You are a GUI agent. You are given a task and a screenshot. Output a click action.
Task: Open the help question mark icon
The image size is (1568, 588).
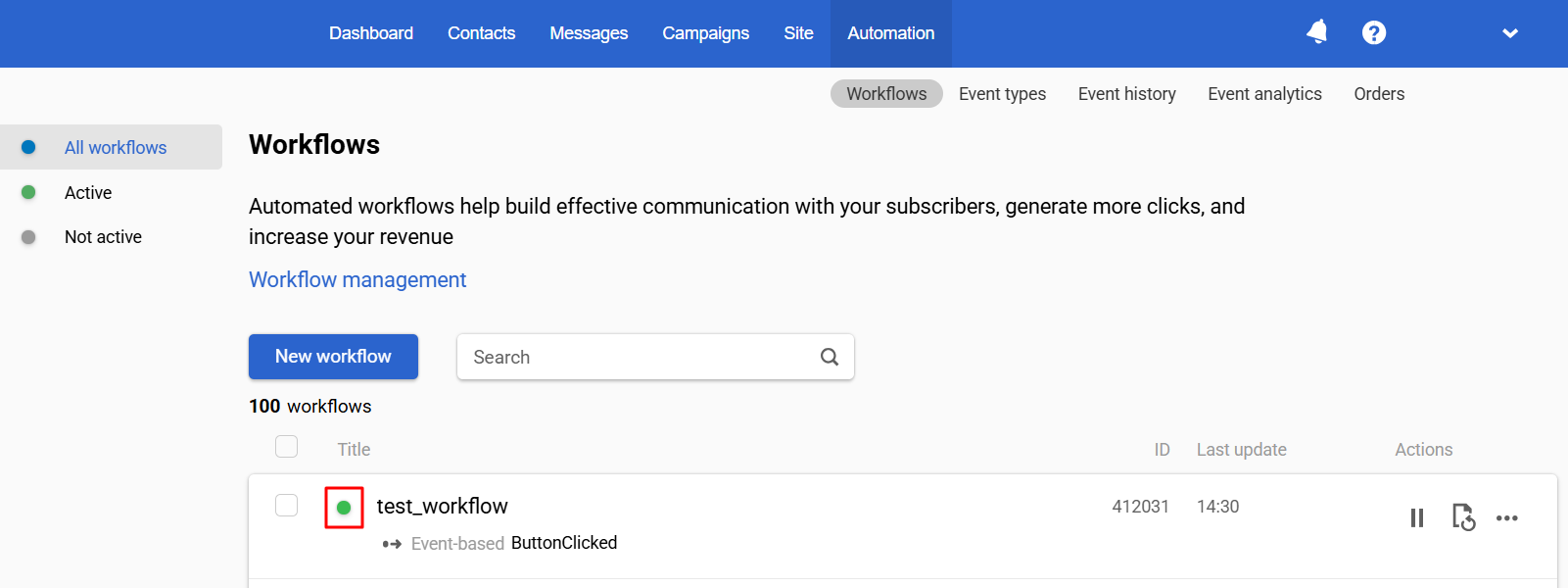(1374, 32)
